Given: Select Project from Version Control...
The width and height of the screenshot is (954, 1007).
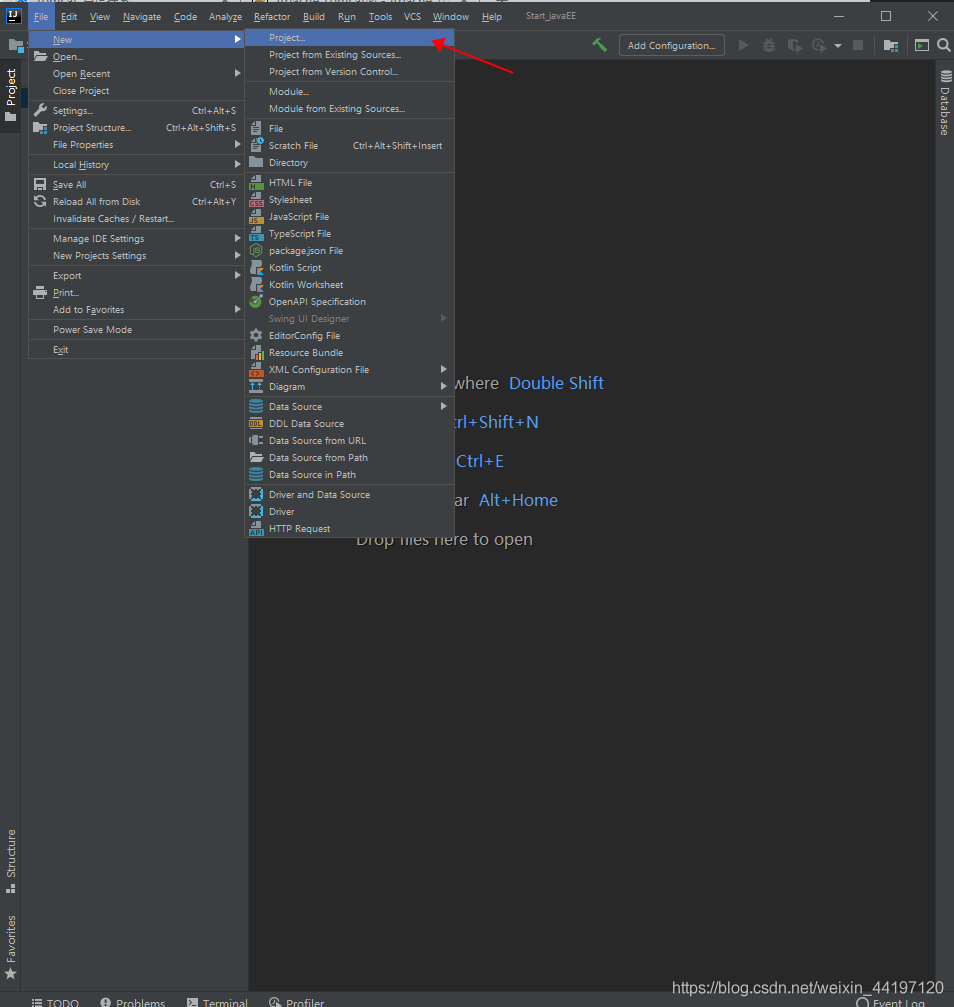Looking at the screenshot, I should pyautogui.click(x=333, y=72).
